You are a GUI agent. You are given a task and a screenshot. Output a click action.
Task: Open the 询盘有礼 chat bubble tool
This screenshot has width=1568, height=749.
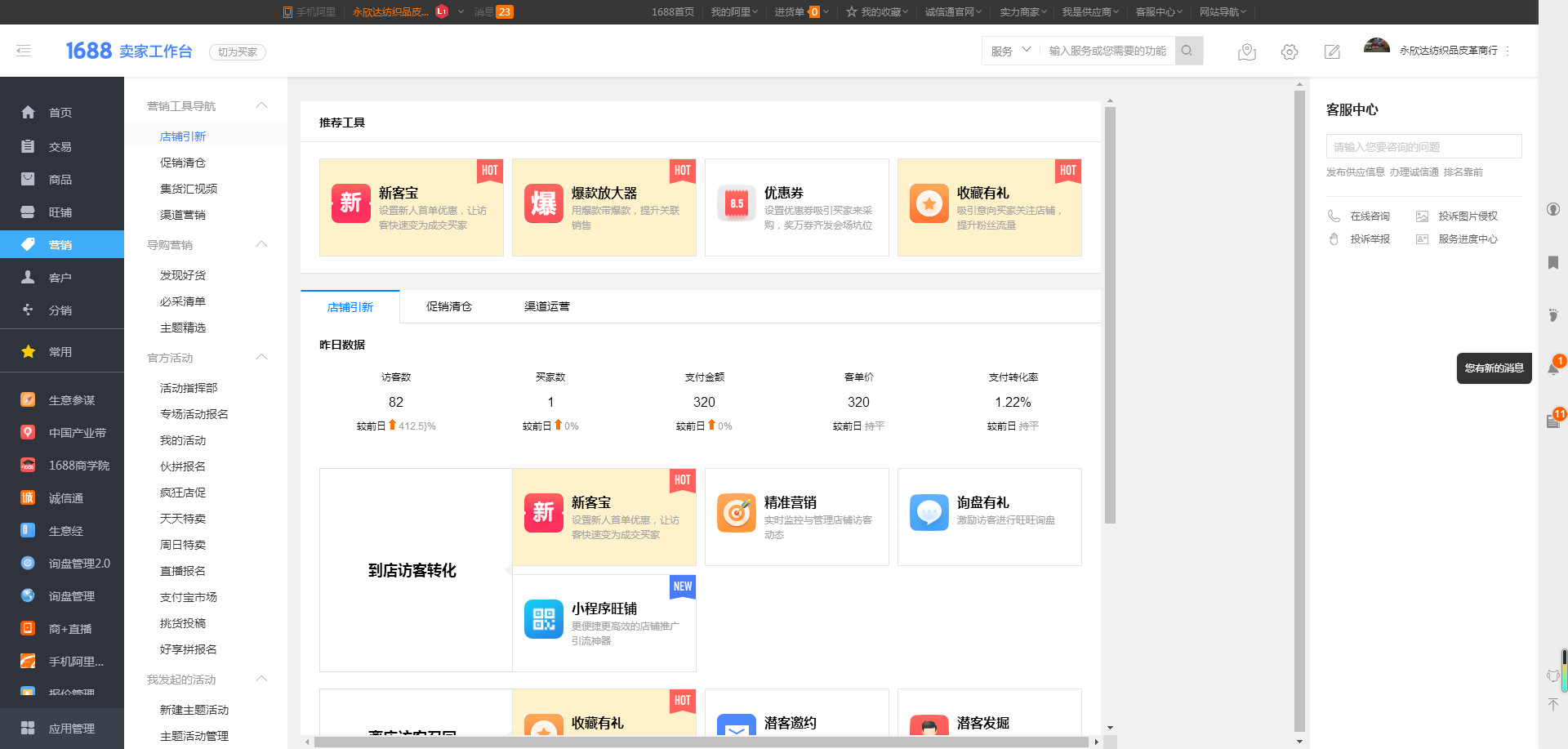point(929,513)
